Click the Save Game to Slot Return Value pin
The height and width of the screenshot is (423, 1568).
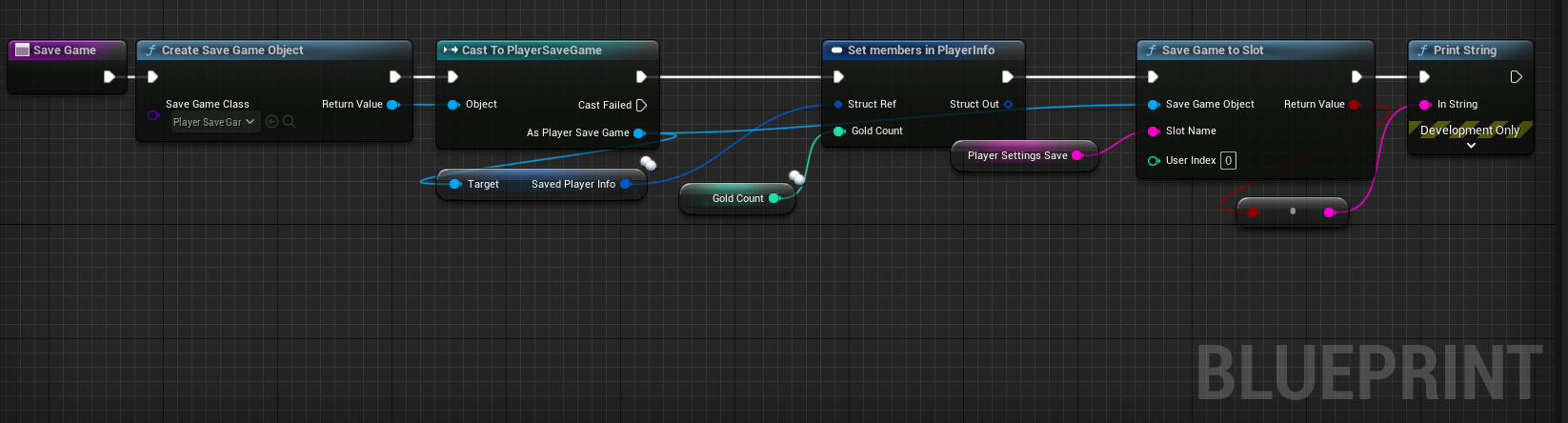(x=1355, y=104)
